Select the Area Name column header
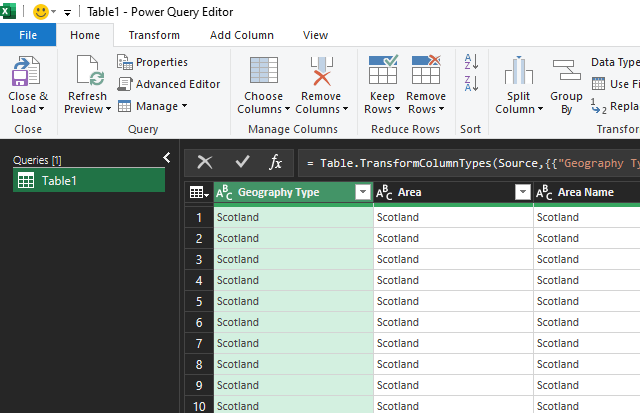This screenshot has height=413, width=640. click(586, 192)
